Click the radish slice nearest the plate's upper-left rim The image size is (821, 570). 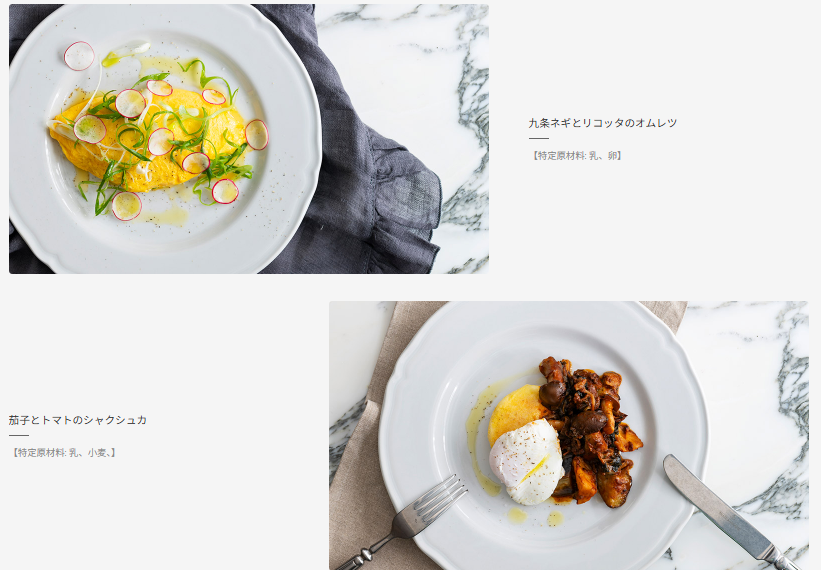pyautogui.click(x=79, y=56)
